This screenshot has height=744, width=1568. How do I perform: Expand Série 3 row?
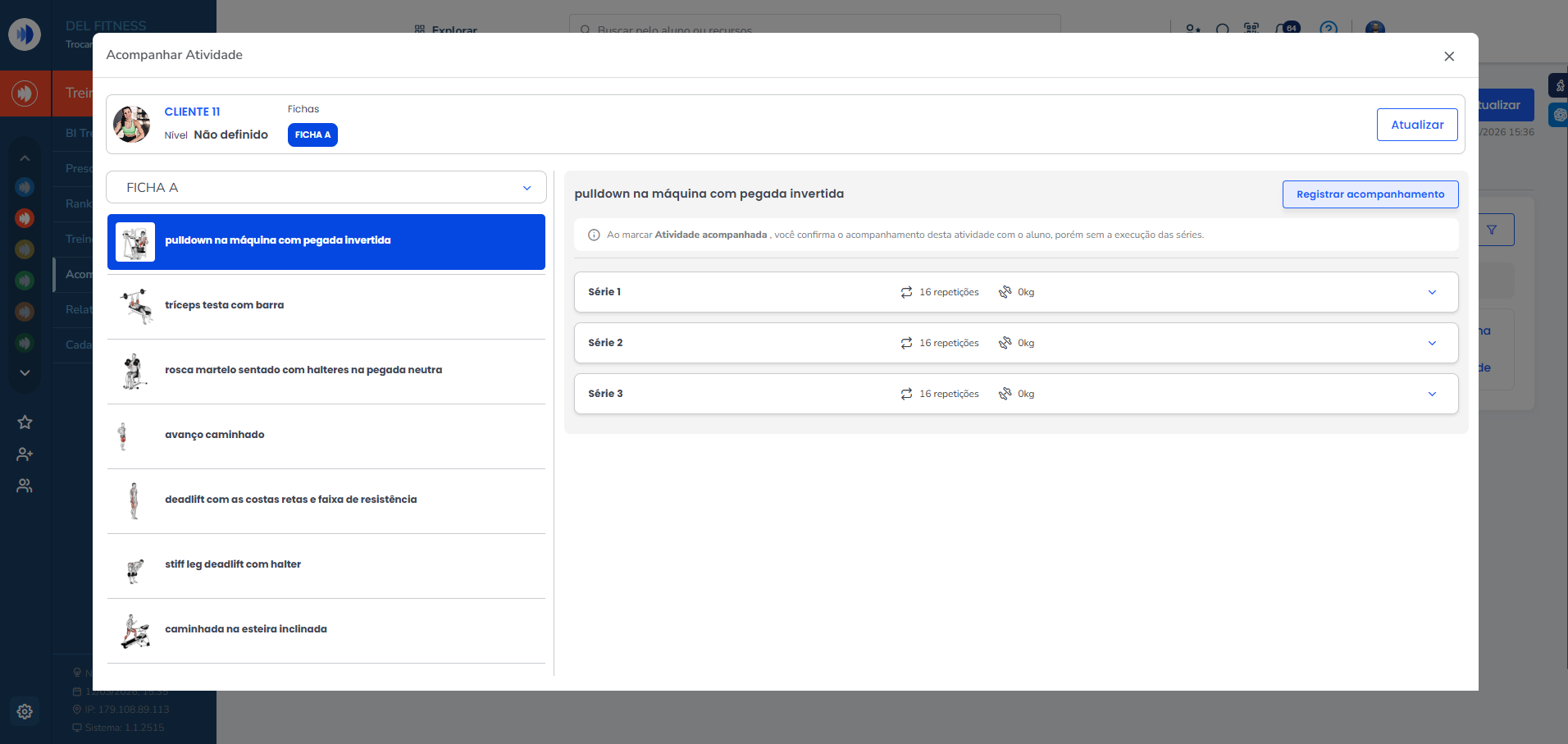pyautogui.click(x=1432, y=395)
